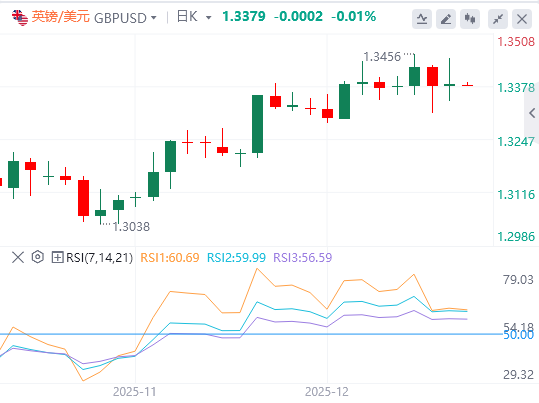Toggle the RSI2:59.99 line label
539x403 pixels.
(x=236, y=258)
